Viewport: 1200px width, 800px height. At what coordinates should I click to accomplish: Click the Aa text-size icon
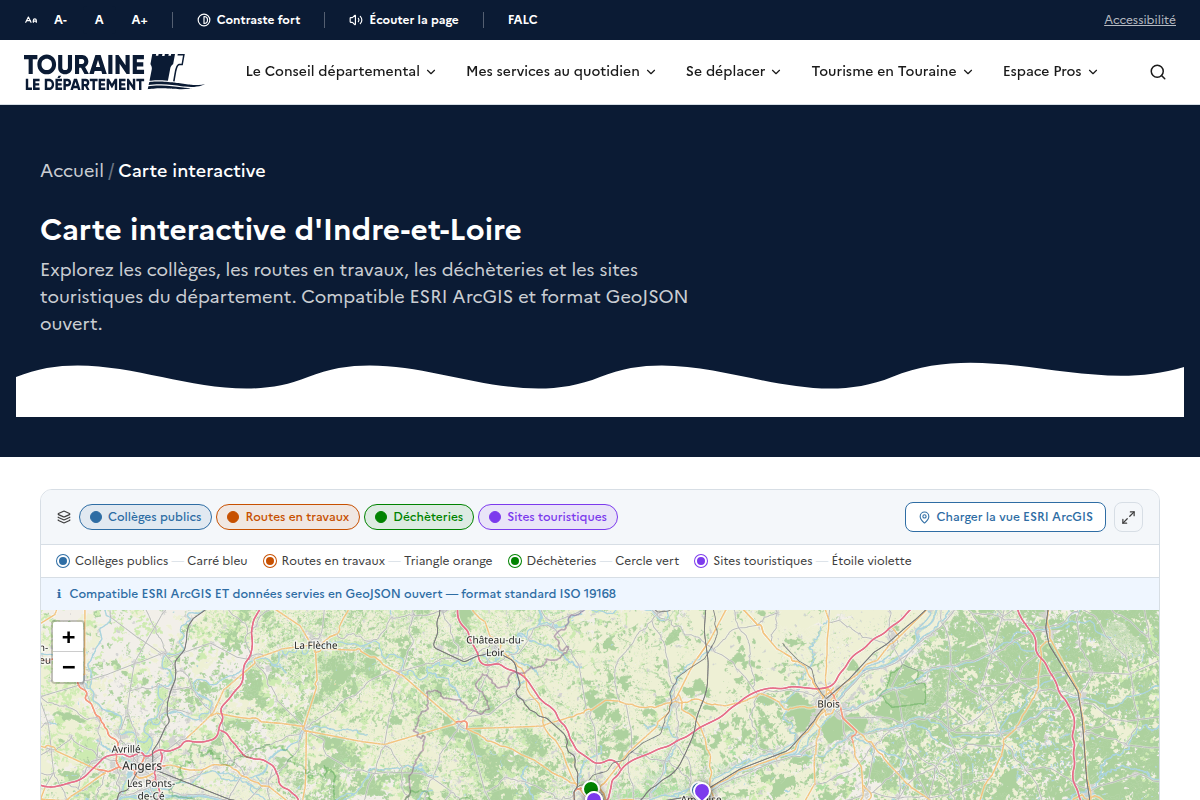[x=31, y=20]
